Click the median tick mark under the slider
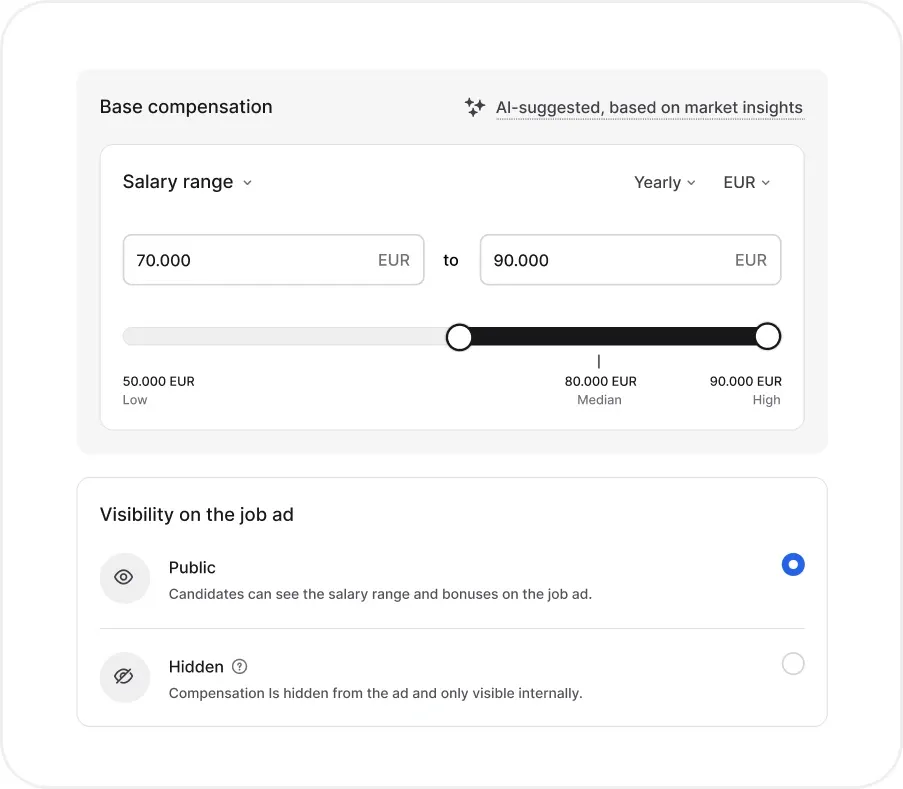The height and width of the screenshot is (789, 903). [x=599, y=362]
